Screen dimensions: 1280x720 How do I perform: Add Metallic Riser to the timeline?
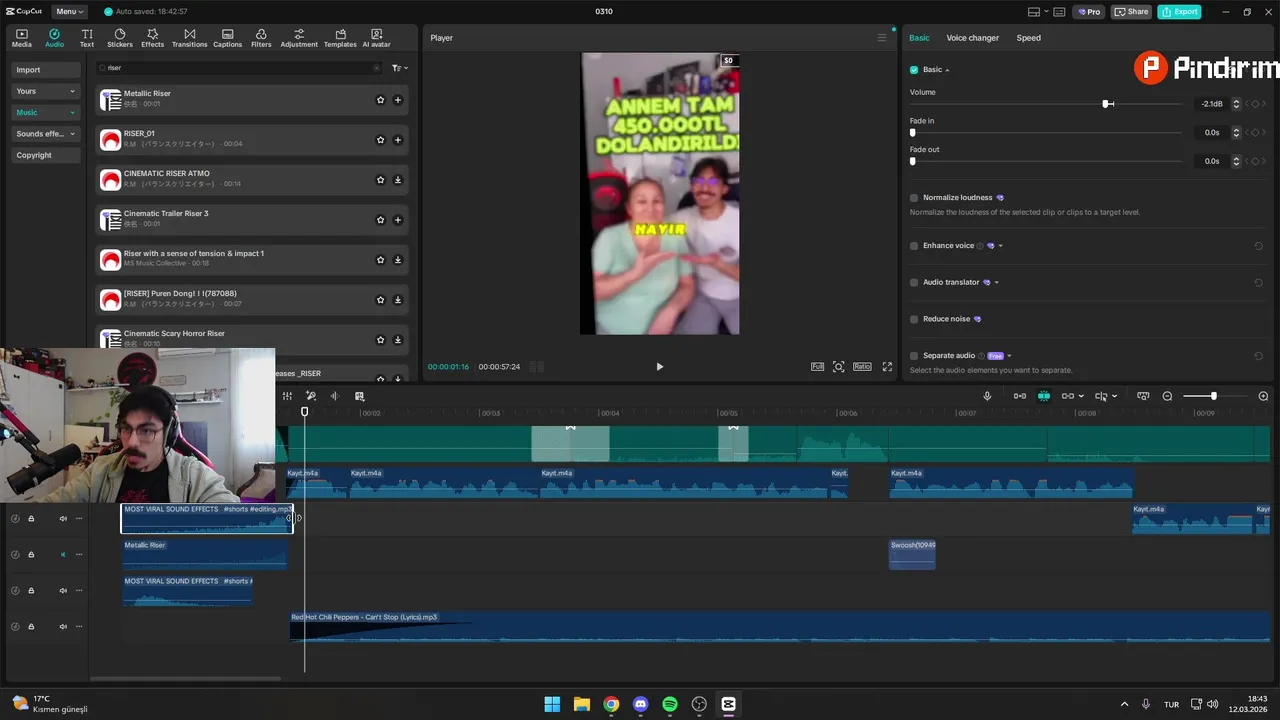point(398,100)
